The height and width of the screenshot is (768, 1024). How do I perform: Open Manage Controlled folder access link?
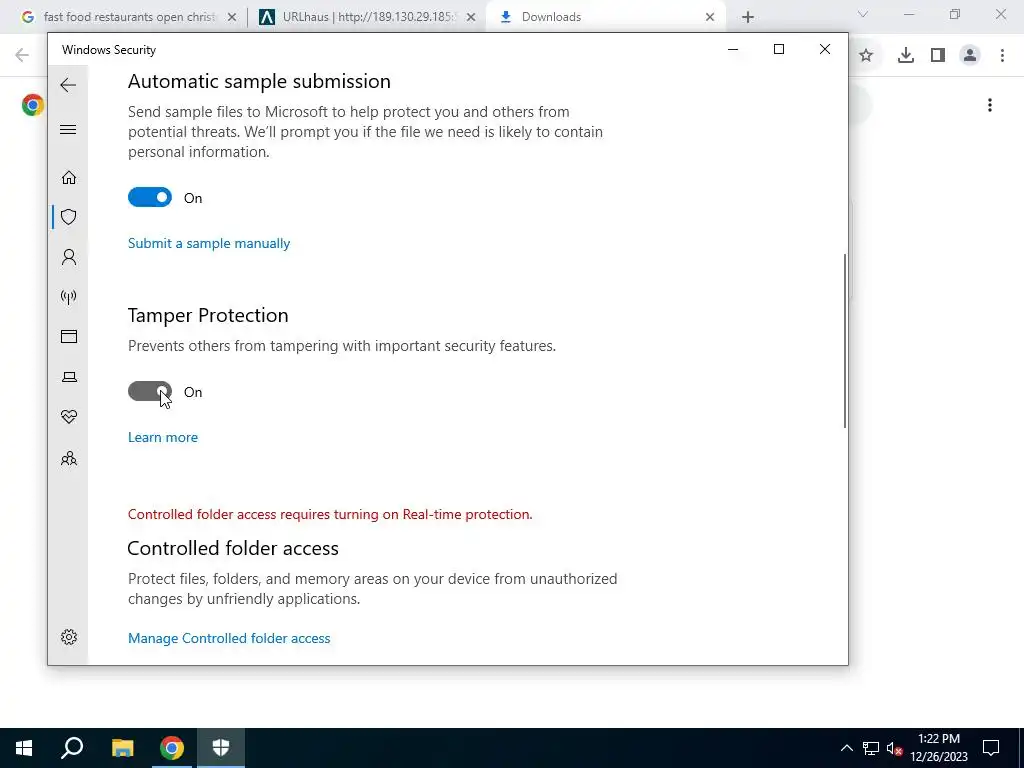229,638
